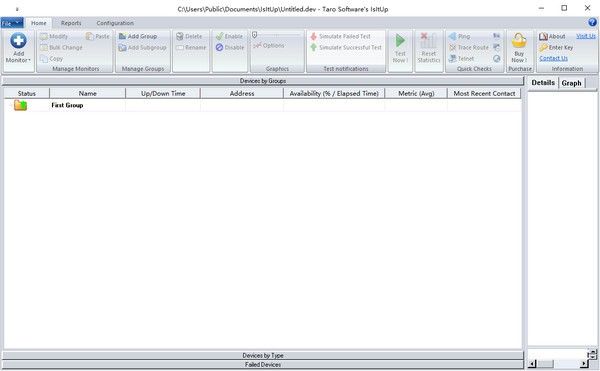
Task: Sort by the Address column header
Action: (x=242, y=93)
